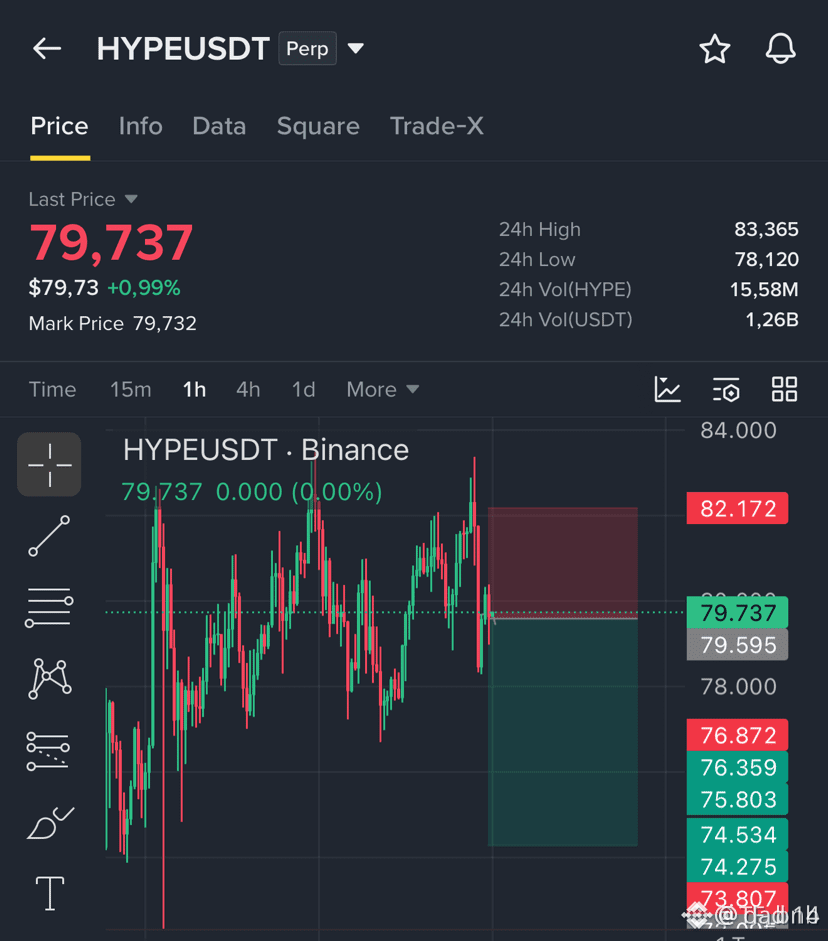
Task: Select the Time chart view
Action: coord(53,389)
